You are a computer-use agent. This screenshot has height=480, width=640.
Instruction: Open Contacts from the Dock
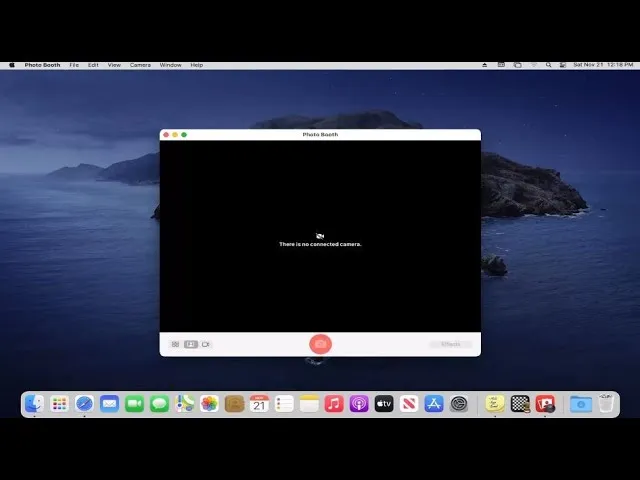pos(234,404)
